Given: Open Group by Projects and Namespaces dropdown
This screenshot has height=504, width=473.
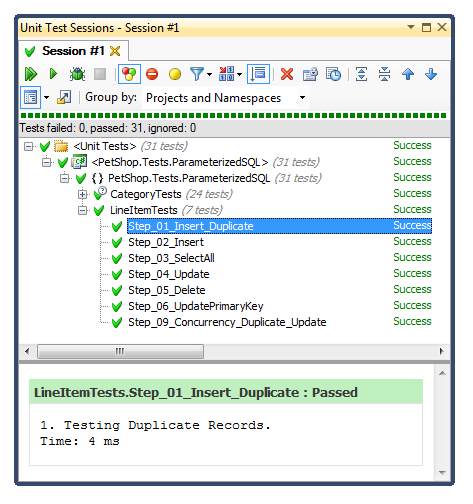Looking at the screenshot, I should 225,98.
